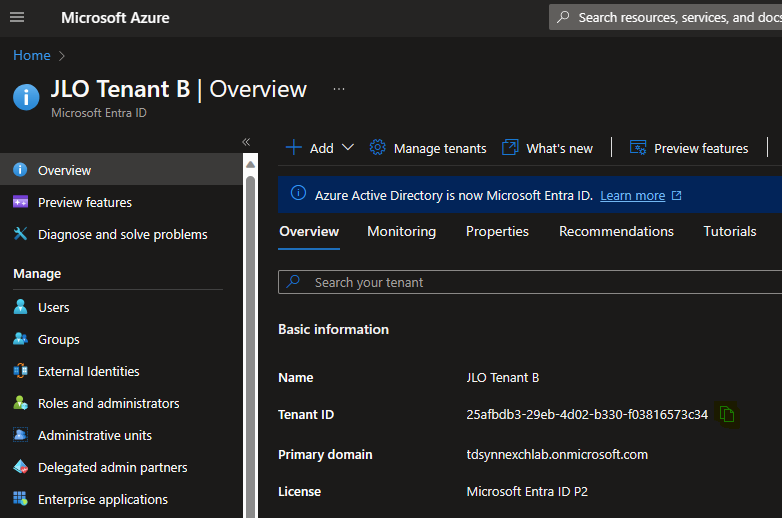This screenshot has width=782, height=518.
Task: Click the Manage section heading
Action: pos(37,274)
